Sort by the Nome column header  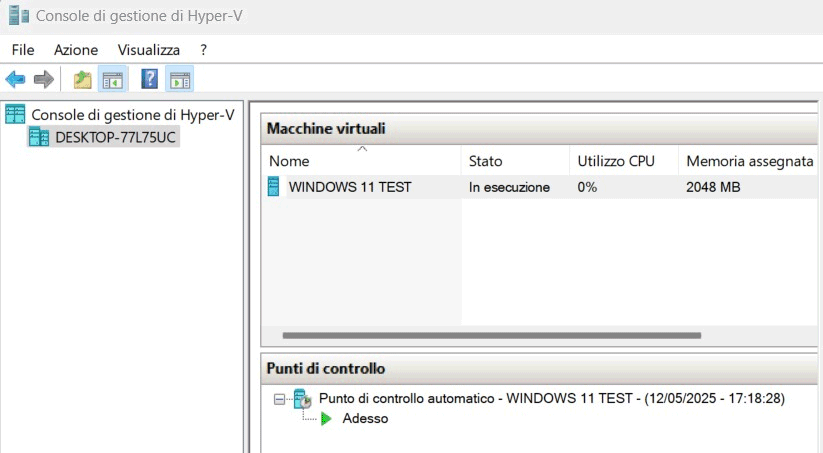coord(361,161)
